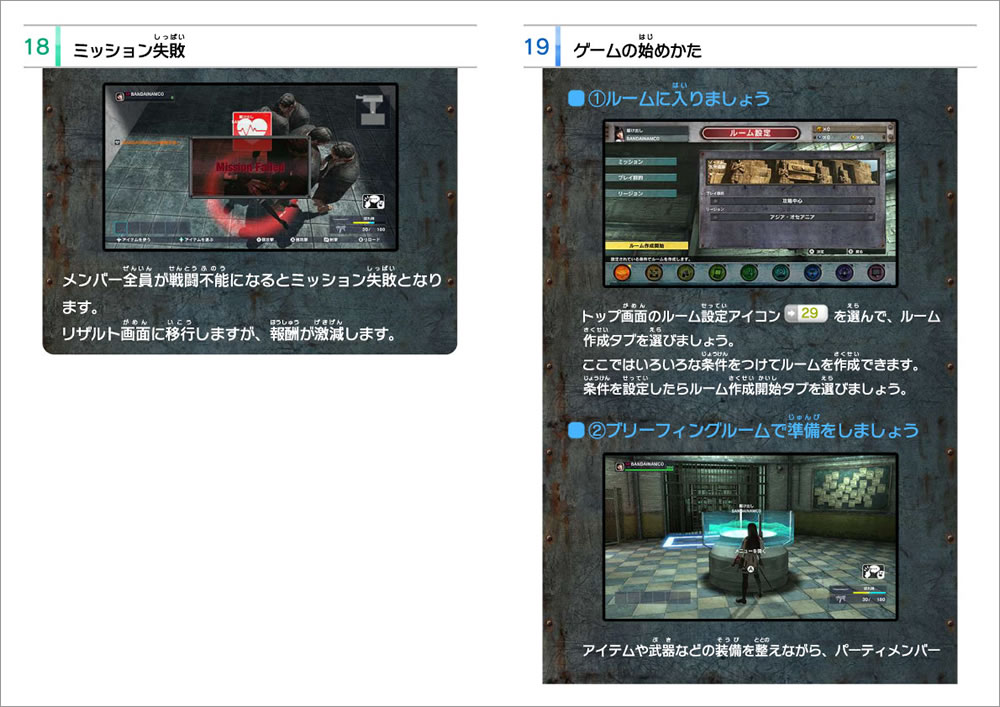This screenshot has height=707, width=1000.
Task: Select the blue round icon in the room settings menu bar
Action: [812, 273]
